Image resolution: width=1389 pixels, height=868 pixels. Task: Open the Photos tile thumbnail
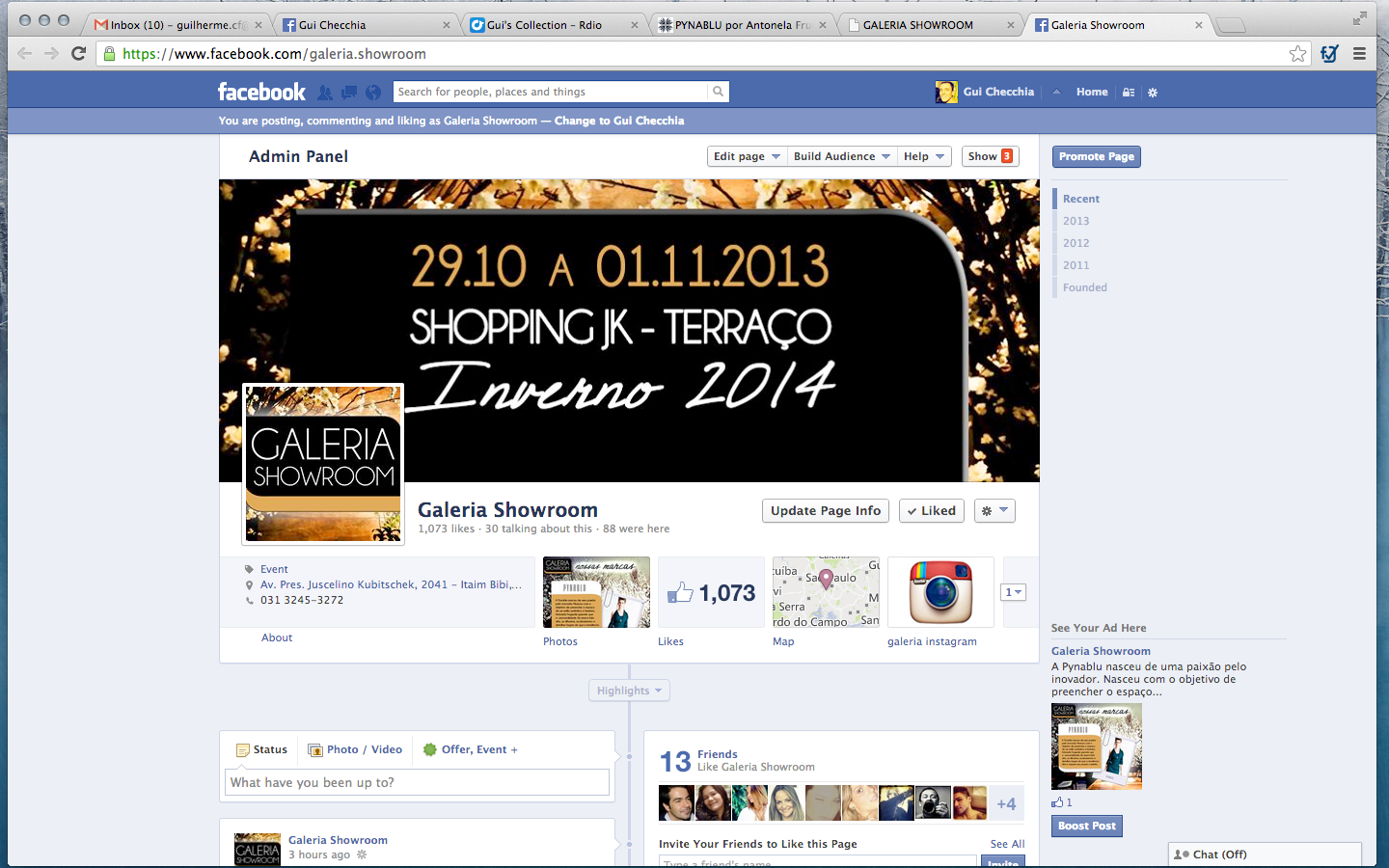[596, 592]
